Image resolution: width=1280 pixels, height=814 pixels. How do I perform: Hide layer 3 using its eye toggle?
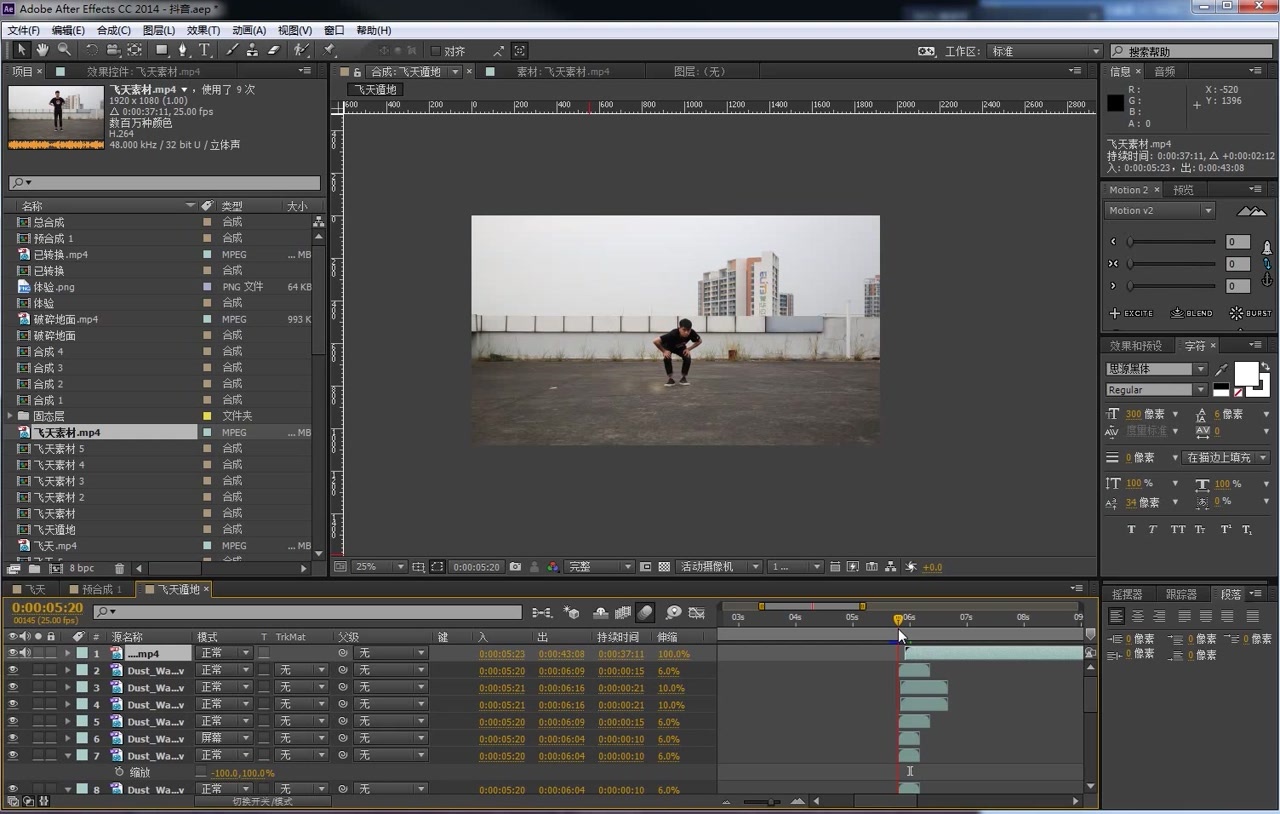pos(13,688)
